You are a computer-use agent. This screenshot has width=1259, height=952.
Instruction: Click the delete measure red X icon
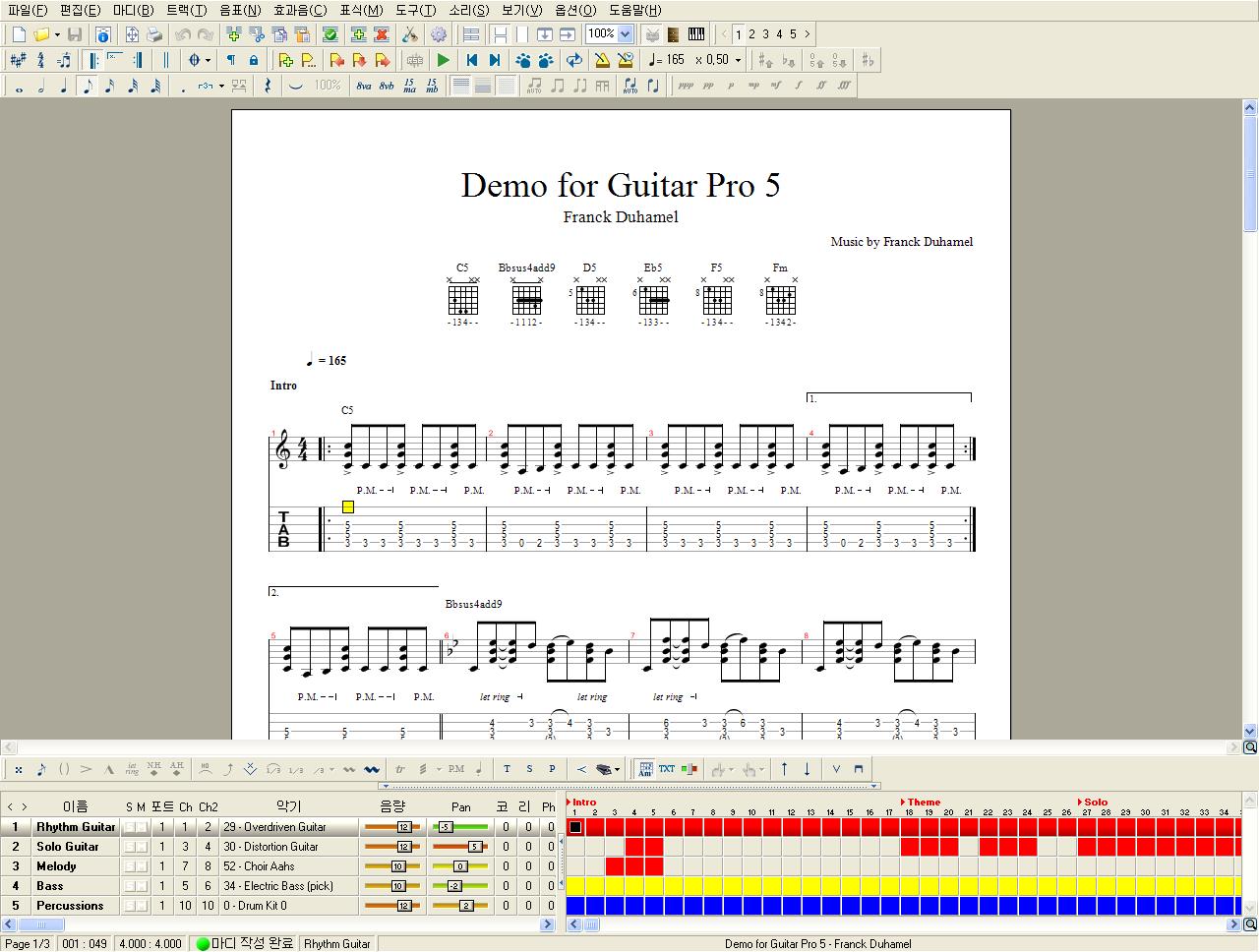(382, 34)
